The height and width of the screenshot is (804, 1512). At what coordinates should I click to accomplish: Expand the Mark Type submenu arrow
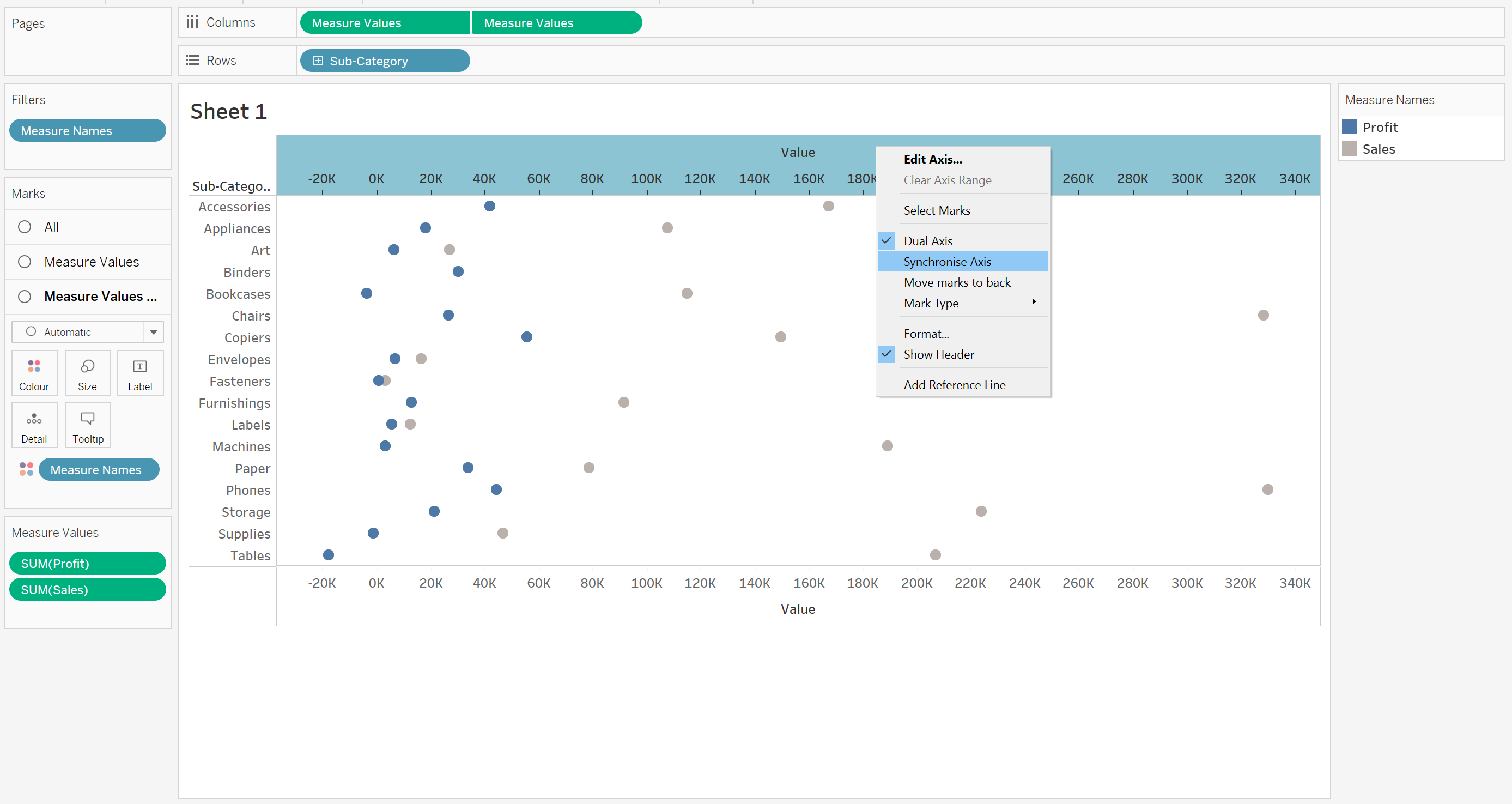point(1034,303)
